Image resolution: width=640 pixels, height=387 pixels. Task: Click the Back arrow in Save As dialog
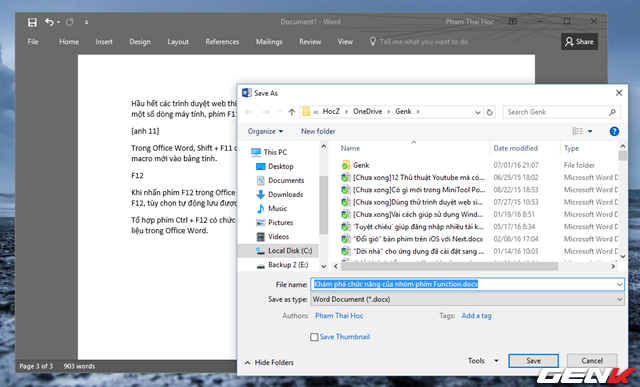click(249, 112)
